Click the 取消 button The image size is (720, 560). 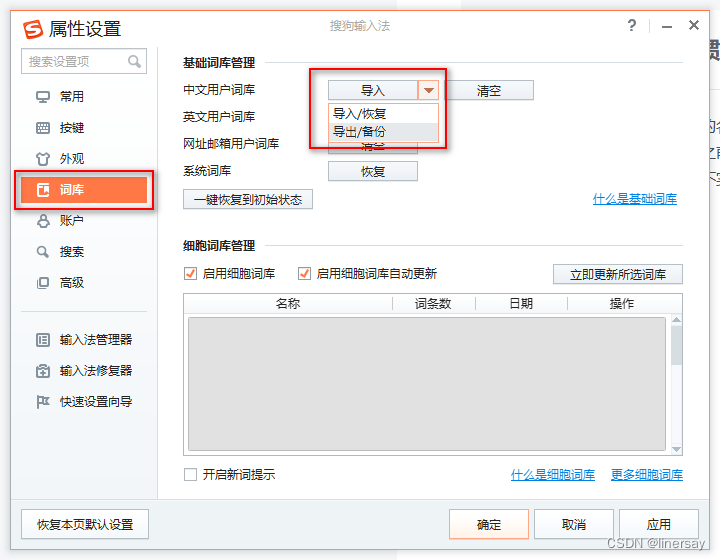[x=574, y=524]
